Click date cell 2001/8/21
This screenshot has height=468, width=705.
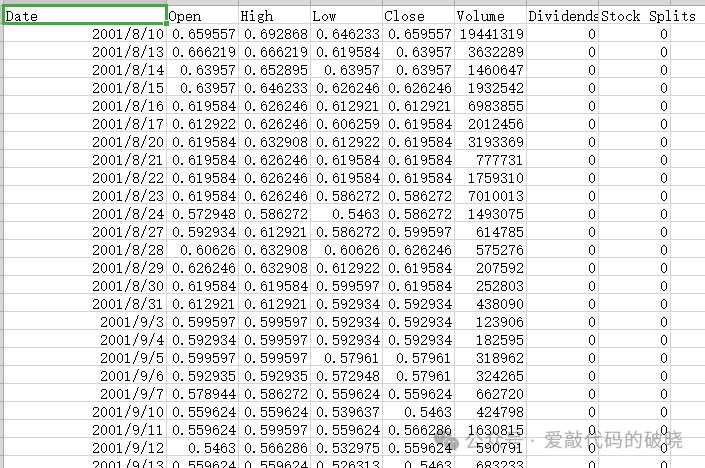pyautogui.click(x=85, y=160)
